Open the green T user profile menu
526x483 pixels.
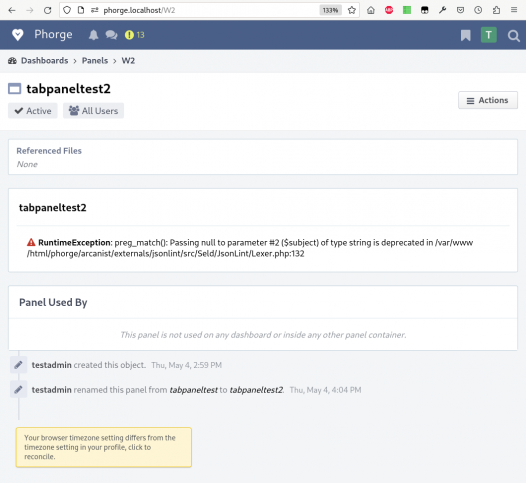pyautogui.click(x=488, y=35)
